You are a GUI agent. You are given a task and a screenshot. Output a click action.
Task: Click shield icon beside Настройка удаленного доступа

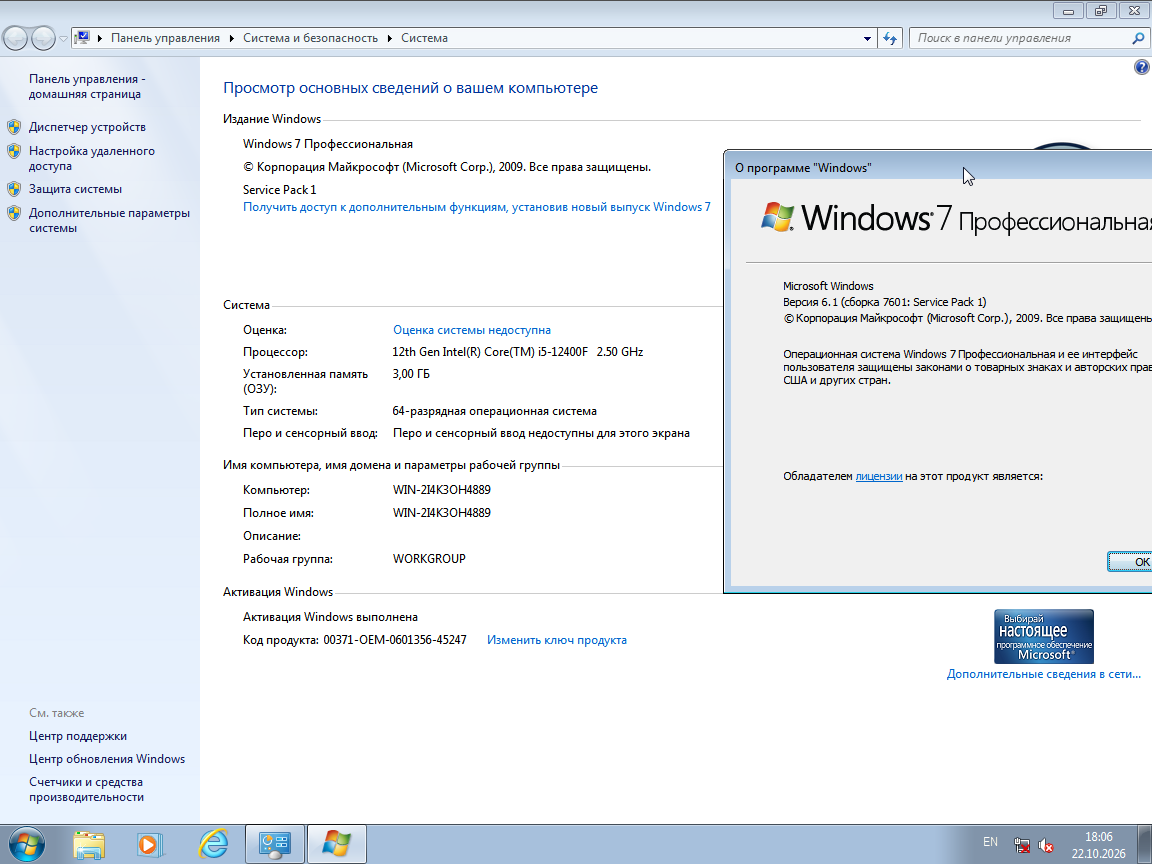[14, 151]
